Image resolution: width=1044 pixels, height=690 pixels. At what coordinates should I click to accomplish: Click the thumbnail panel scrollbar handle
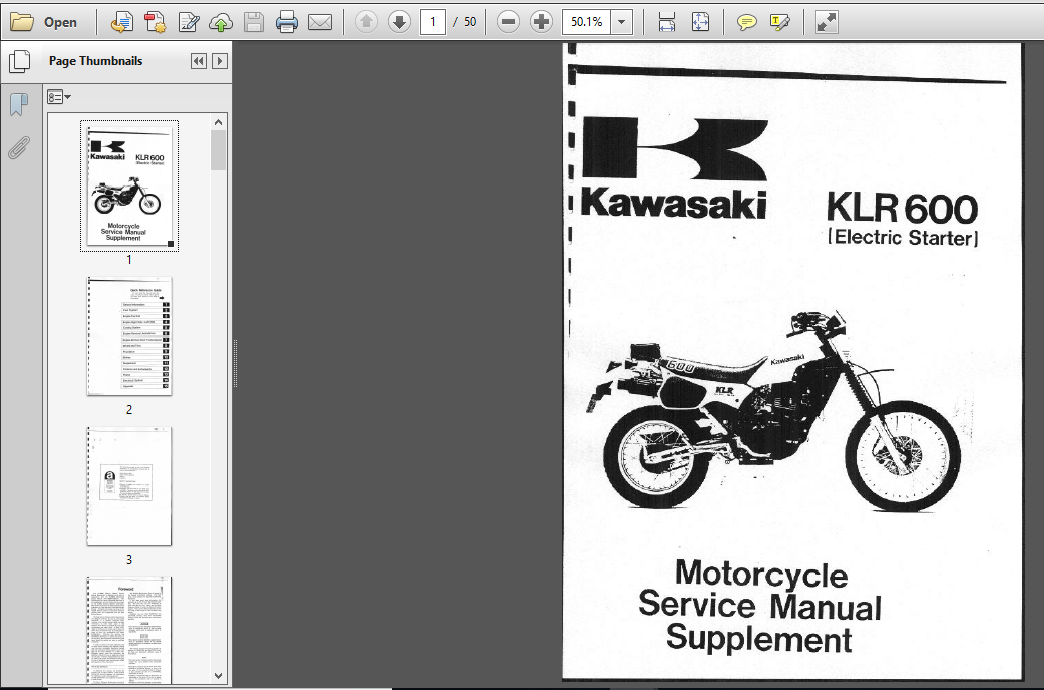tap(218, 150)
